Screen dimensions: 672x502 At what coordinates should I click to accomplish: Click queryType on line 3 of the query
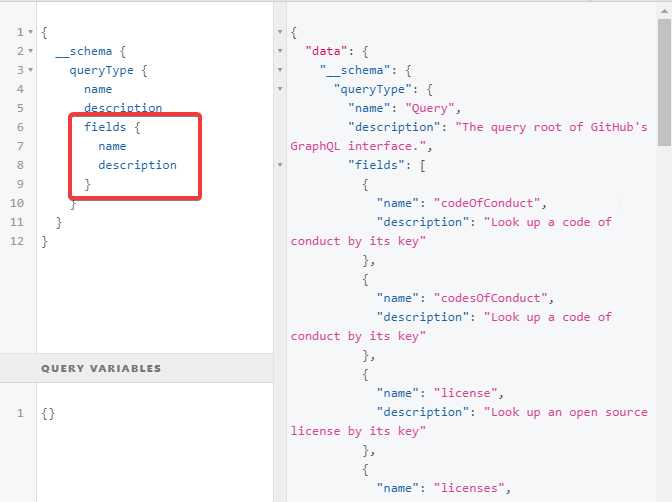[102, 70]
